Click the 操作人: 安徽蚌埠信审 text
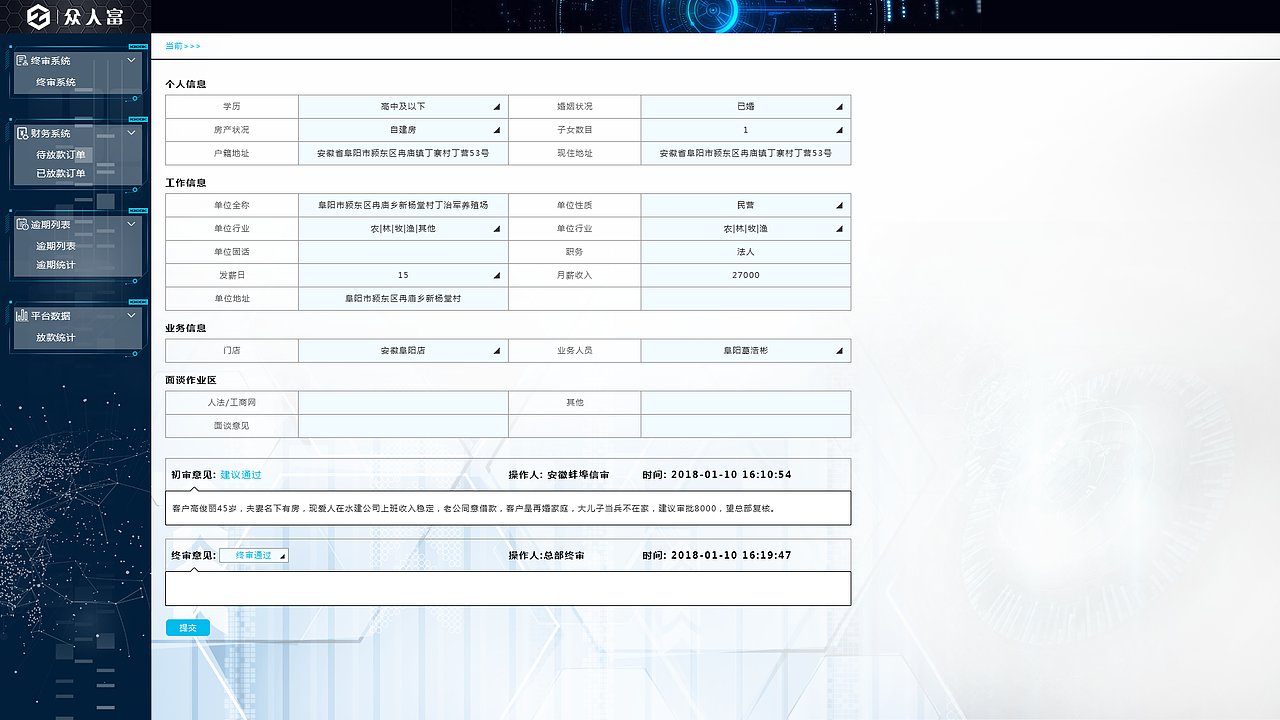Viewport: 1280px width, 720px height. pyautogui.click(x=558, y=475)
